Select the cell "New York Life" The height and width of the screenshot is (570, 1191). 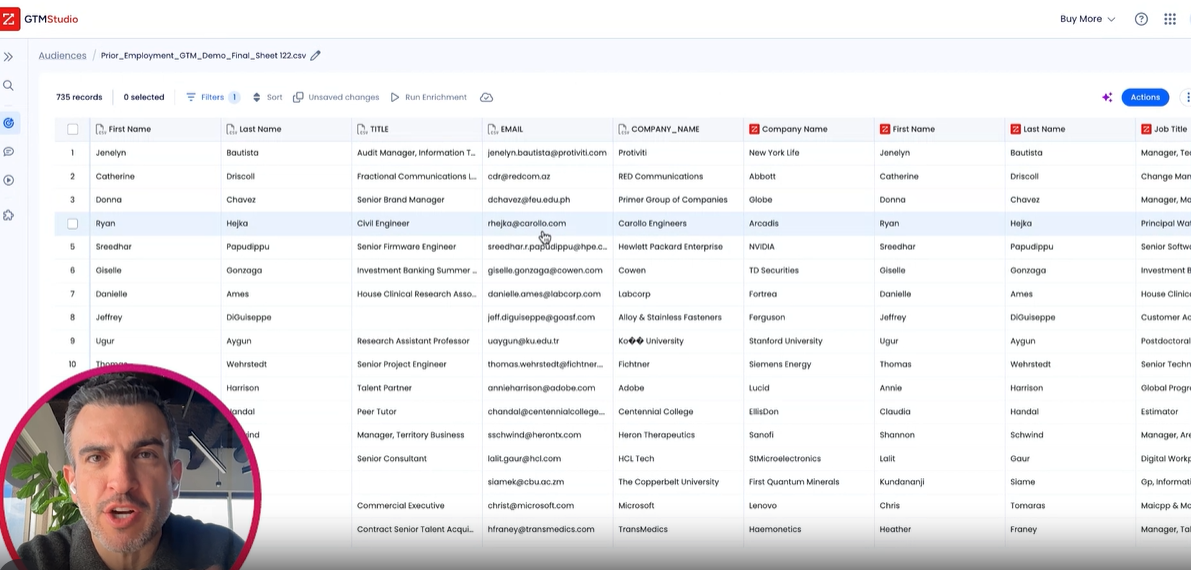click(808, 153)
